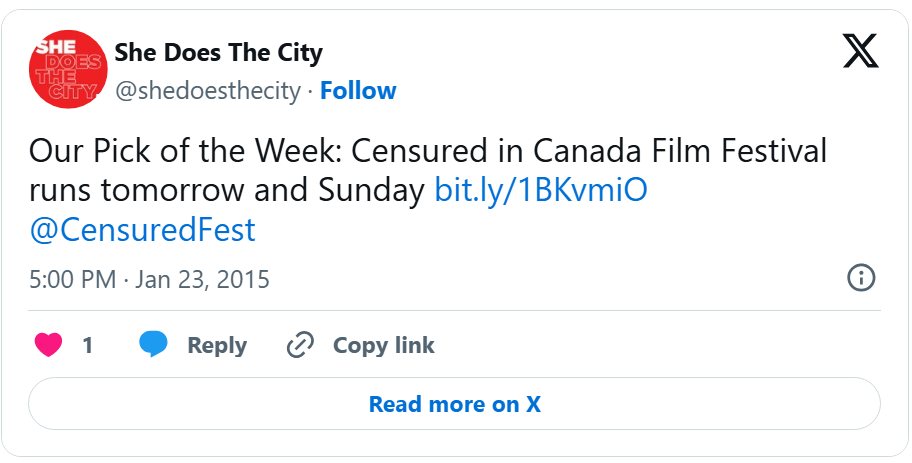Follow the @shedoesthecity account
Image resolution: width=912 pixels, height=463 pixels.
click(x=358, y=91)
